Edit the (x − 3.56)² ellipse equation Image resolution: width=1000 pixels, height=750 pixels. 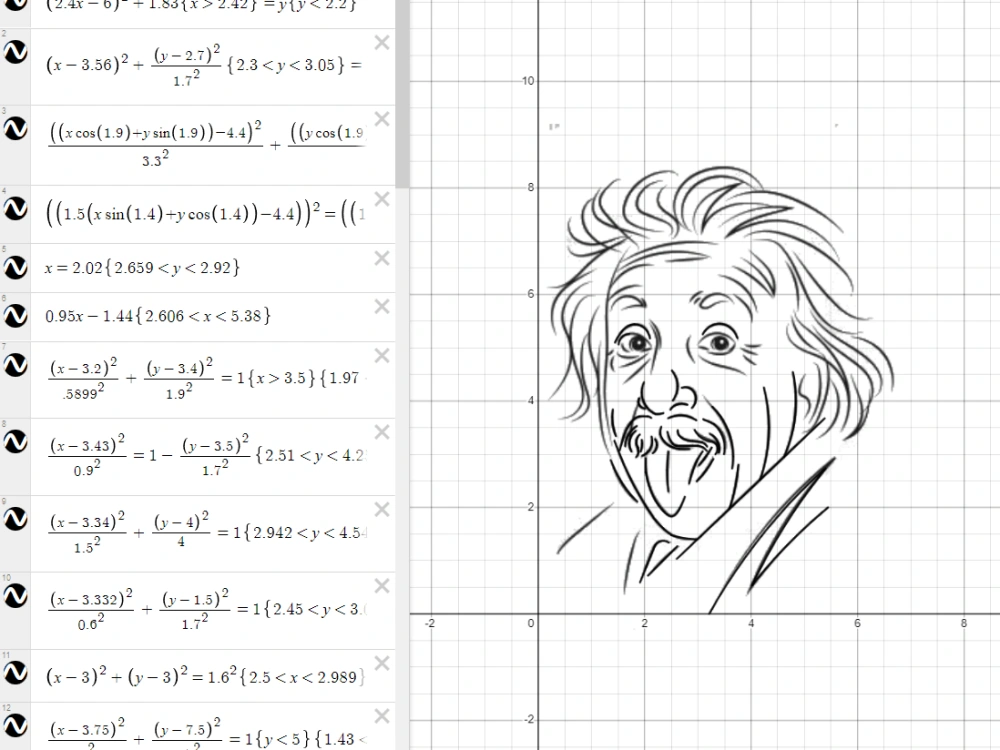point(204,65)
